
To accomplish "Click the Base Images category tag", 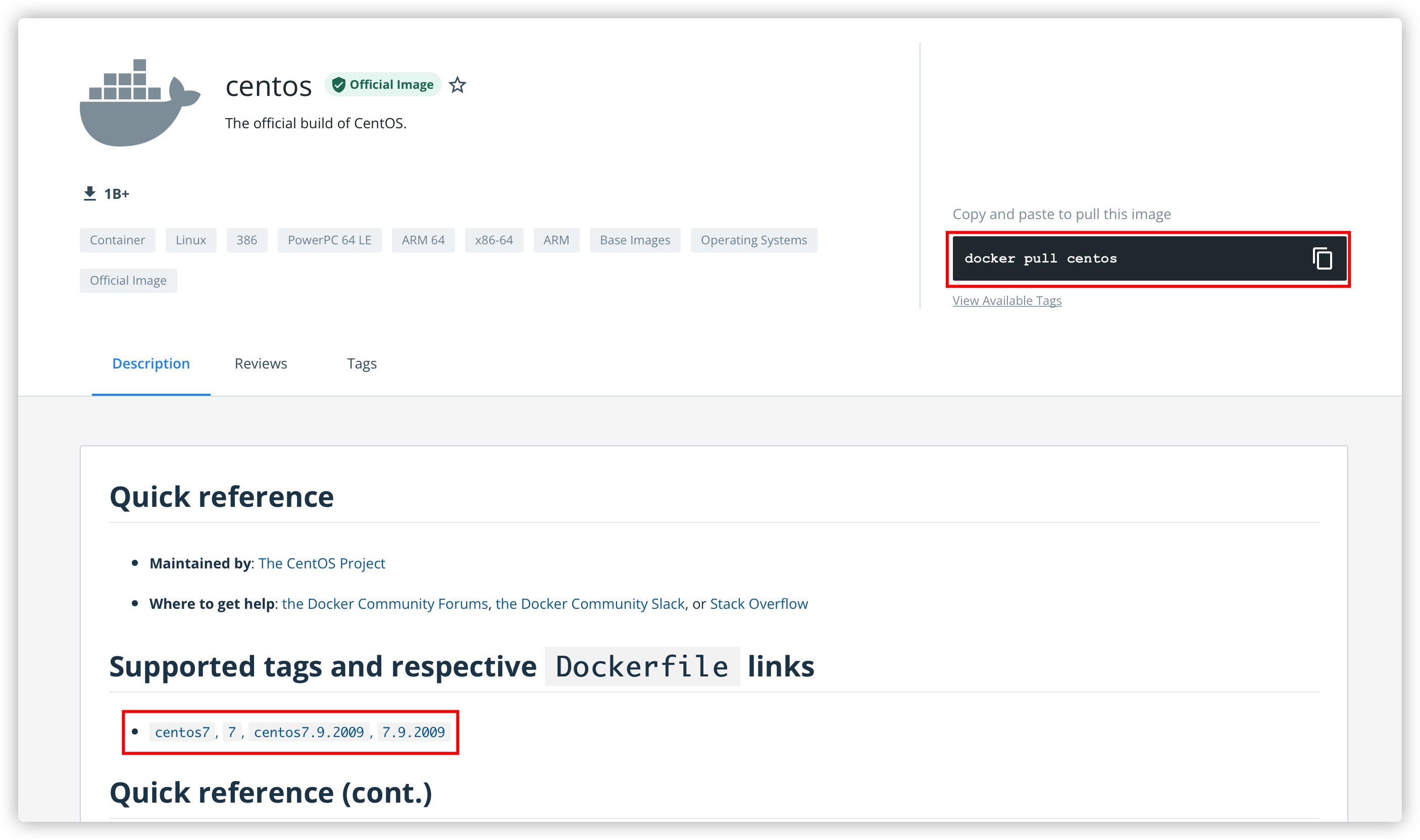I will click(635, 240).
